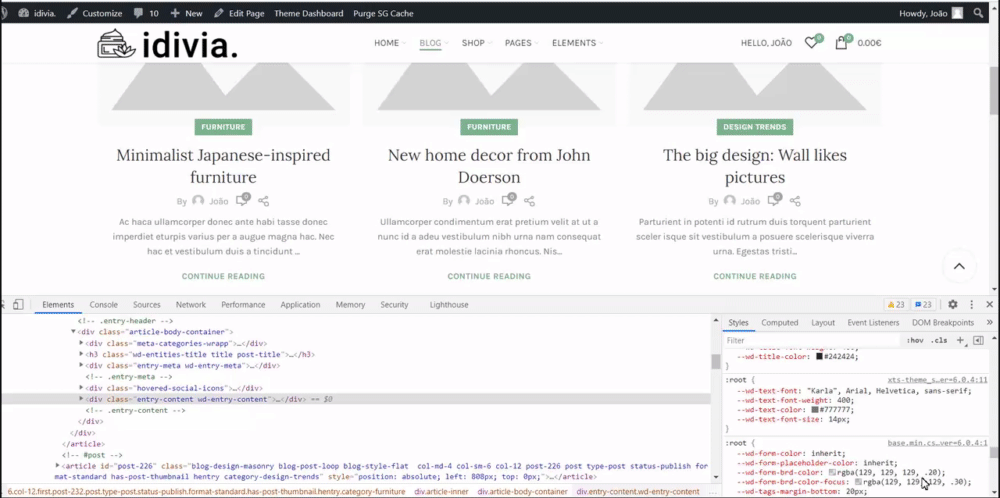
Task: Toggle the :hov element state panel
Action: [915, 341]
